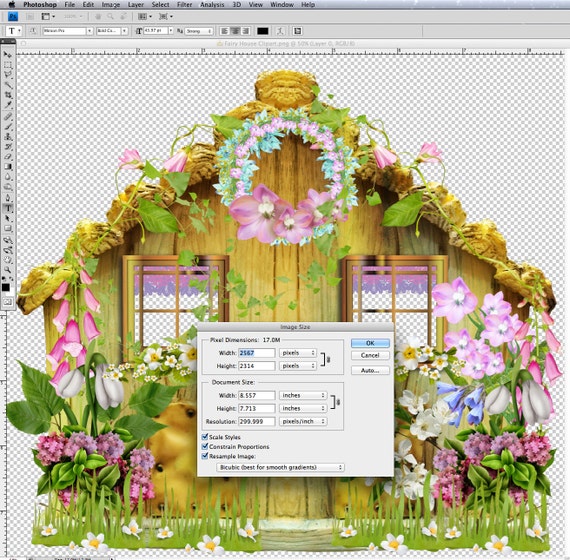Viewport: 570px width, 560px height.
Task: Open pixel Height units dropdown
Action: coord(298,366)
